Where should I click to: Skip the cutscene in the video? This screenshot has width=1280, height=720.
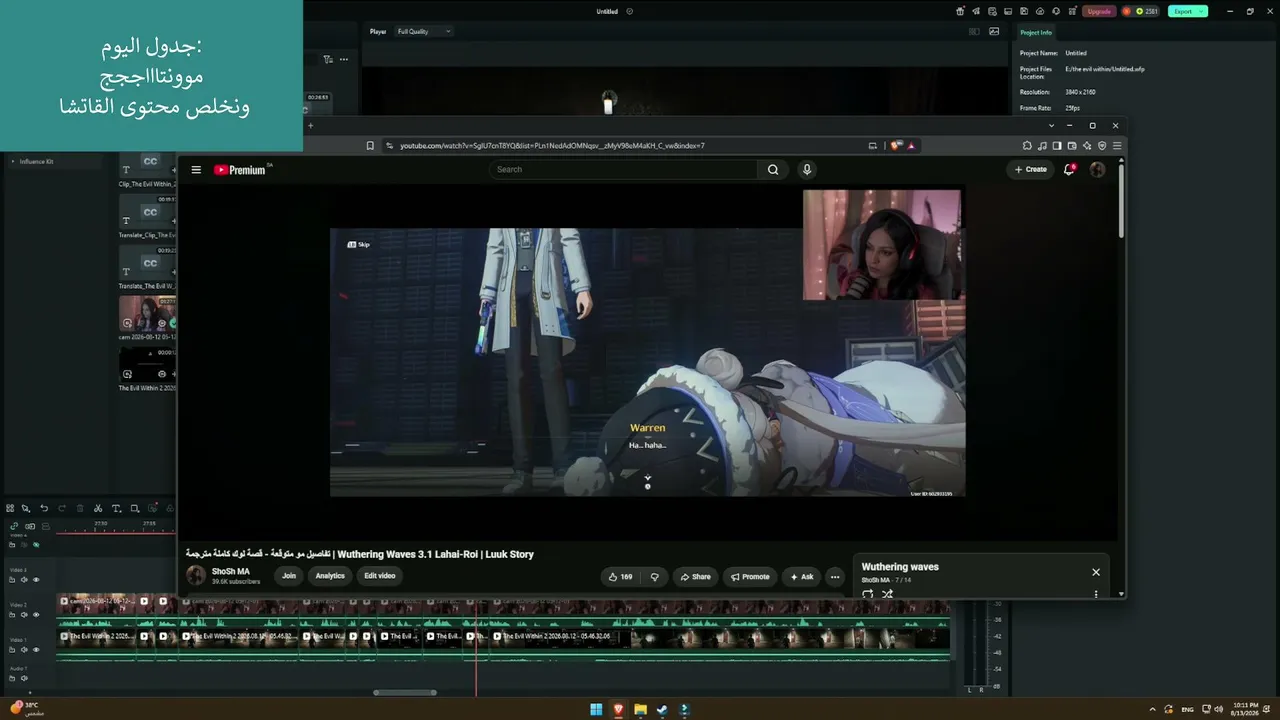[358, 244]
